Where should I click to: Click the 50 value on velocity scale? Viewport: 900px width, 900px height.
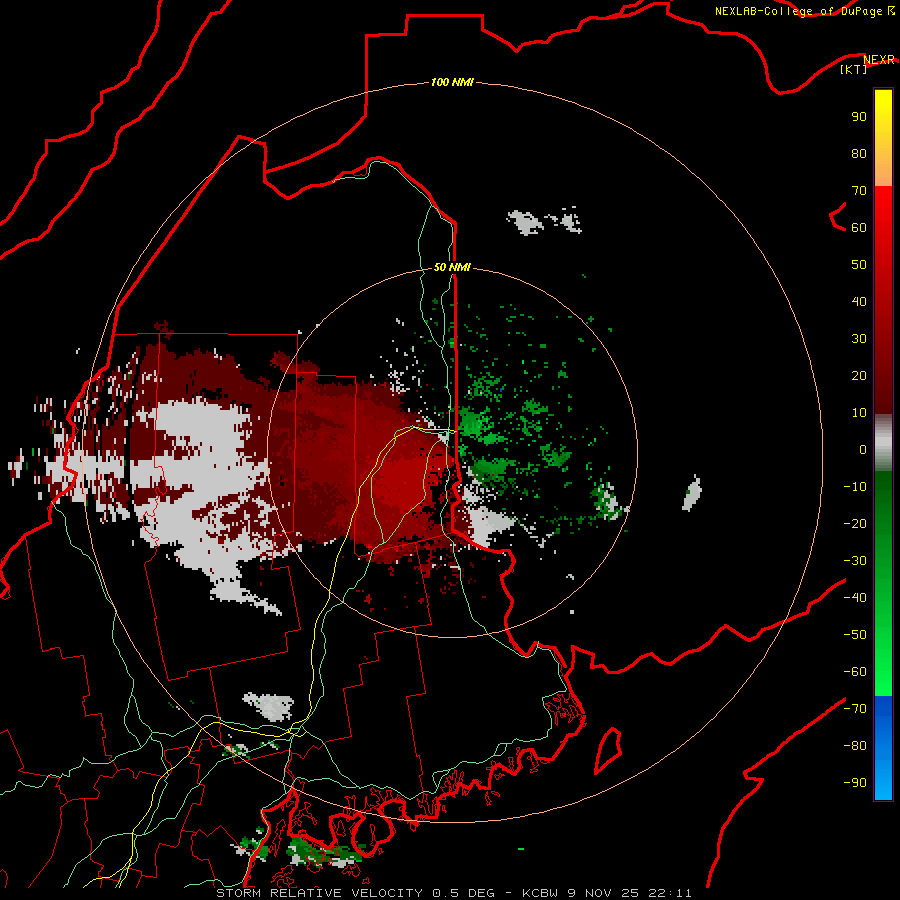[859, 265]
